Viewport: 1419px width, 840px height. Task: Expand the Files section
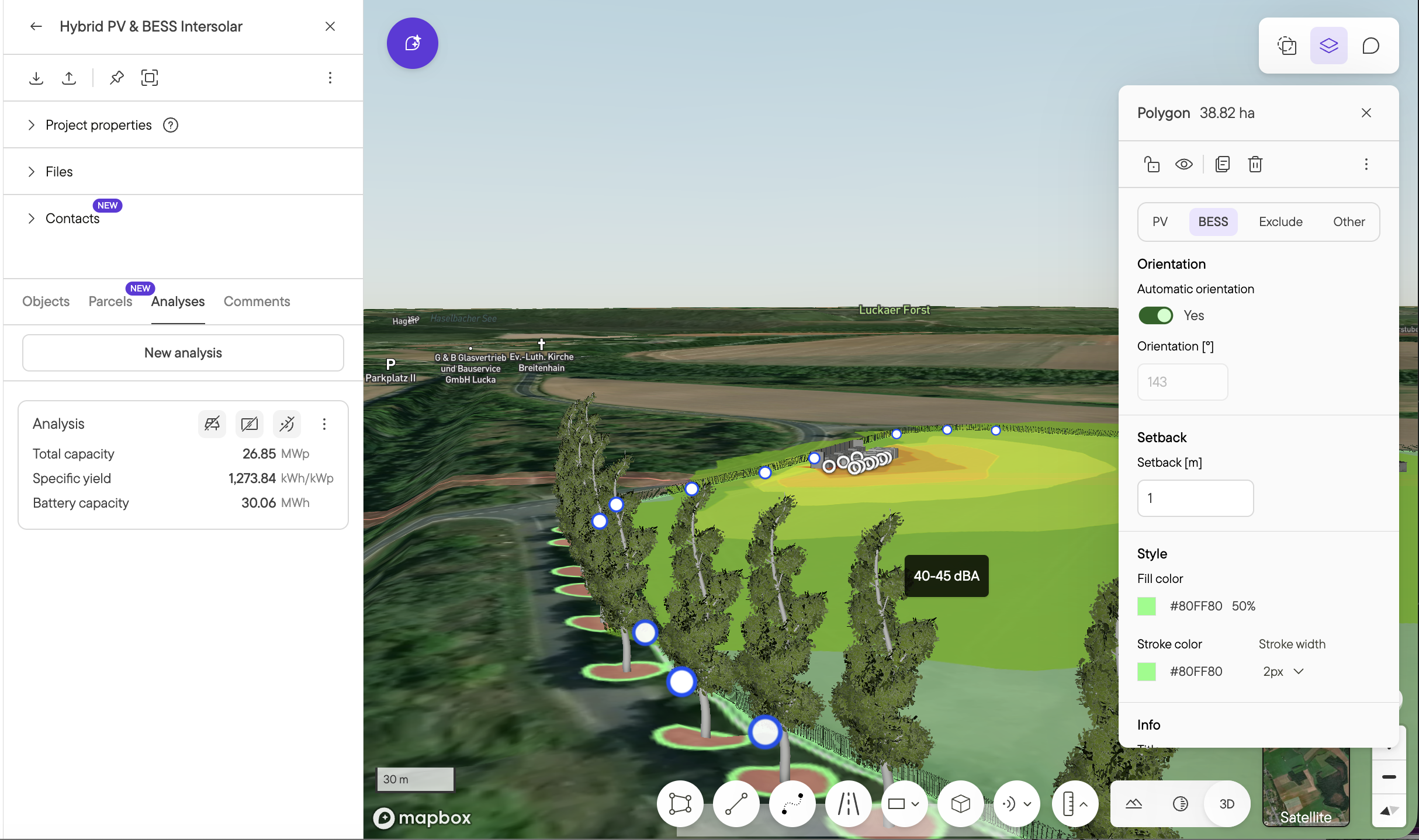point(58,172)
